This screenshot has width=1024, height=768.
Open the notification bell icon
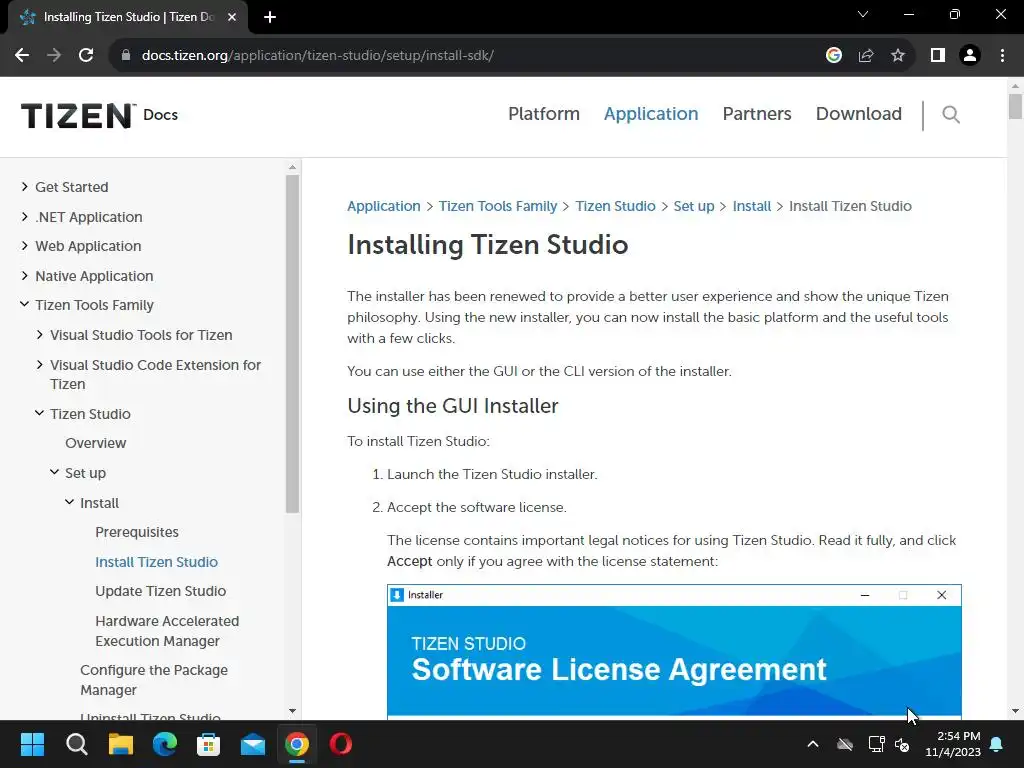(x=997, y=744)
